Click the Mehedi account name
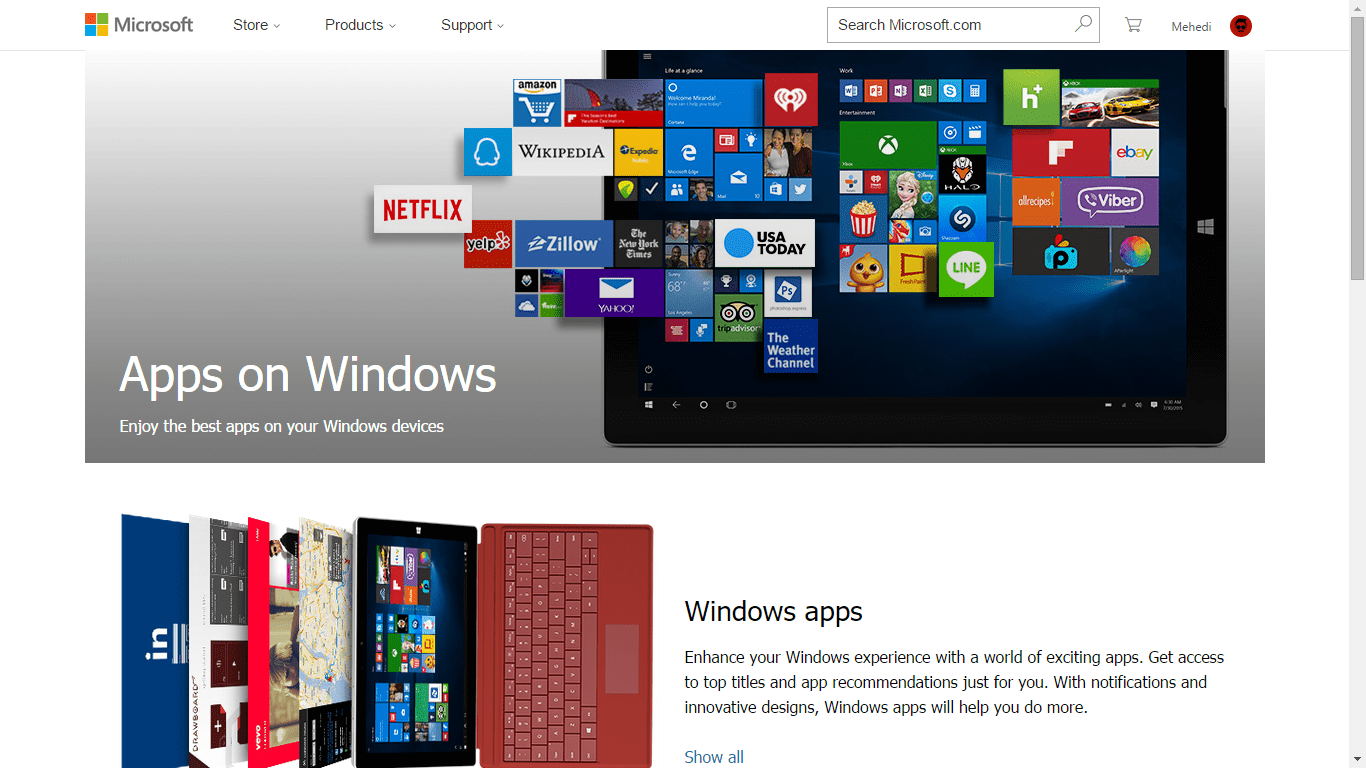This screenshot has width=1366, height=768. 1191,27
